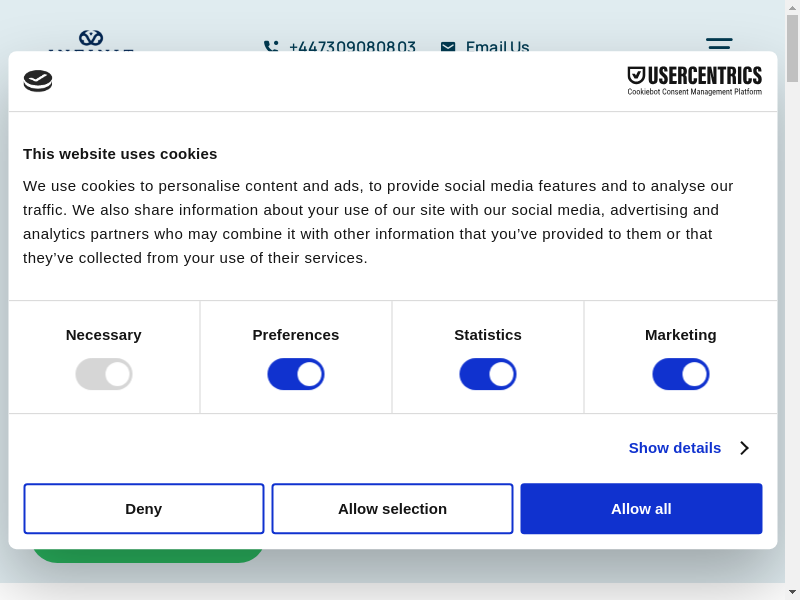Toggle the Necessary cookies switch
The height and width of the screenshot is (600, 800).
(x=104, y=374)
